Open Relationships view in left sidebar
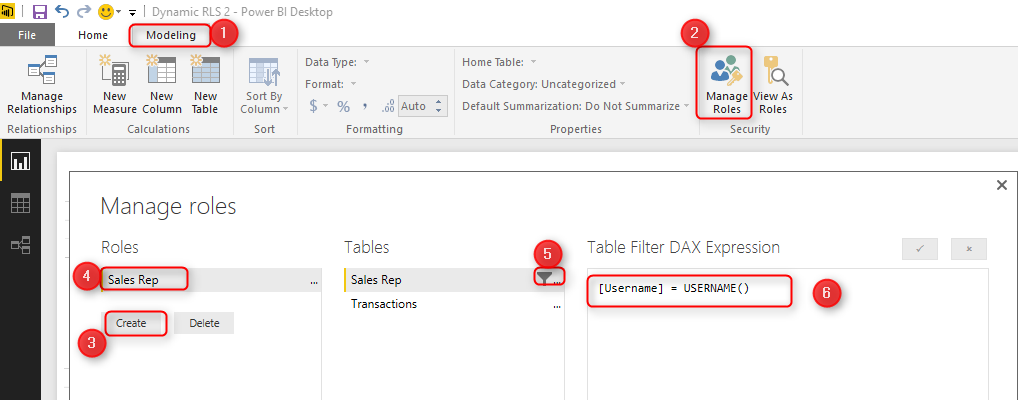 [20, 244]
